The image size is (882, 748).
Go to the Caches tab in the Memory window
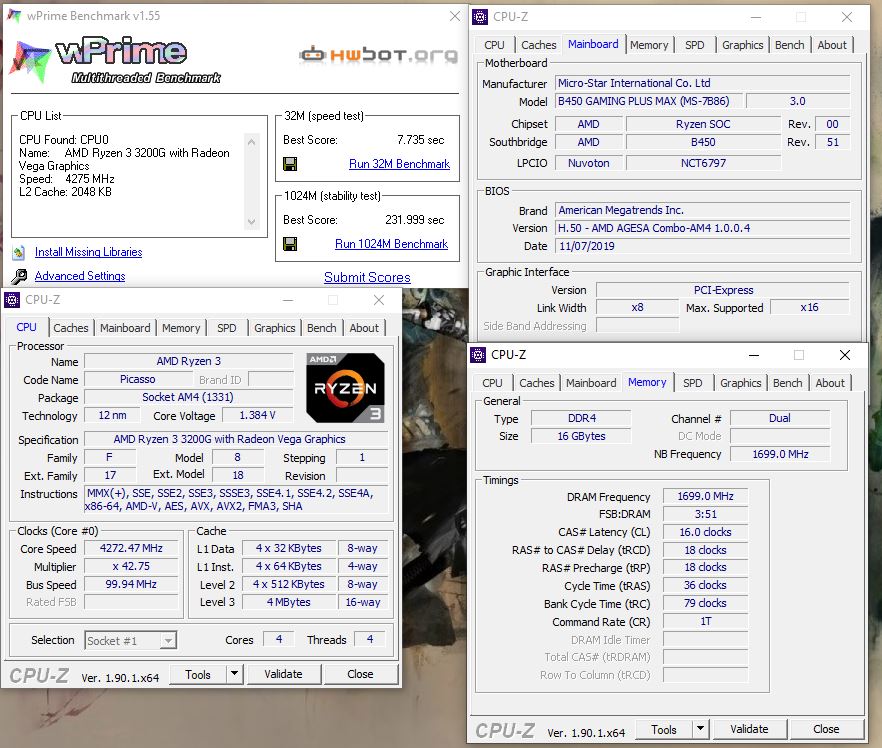point(537,383)
